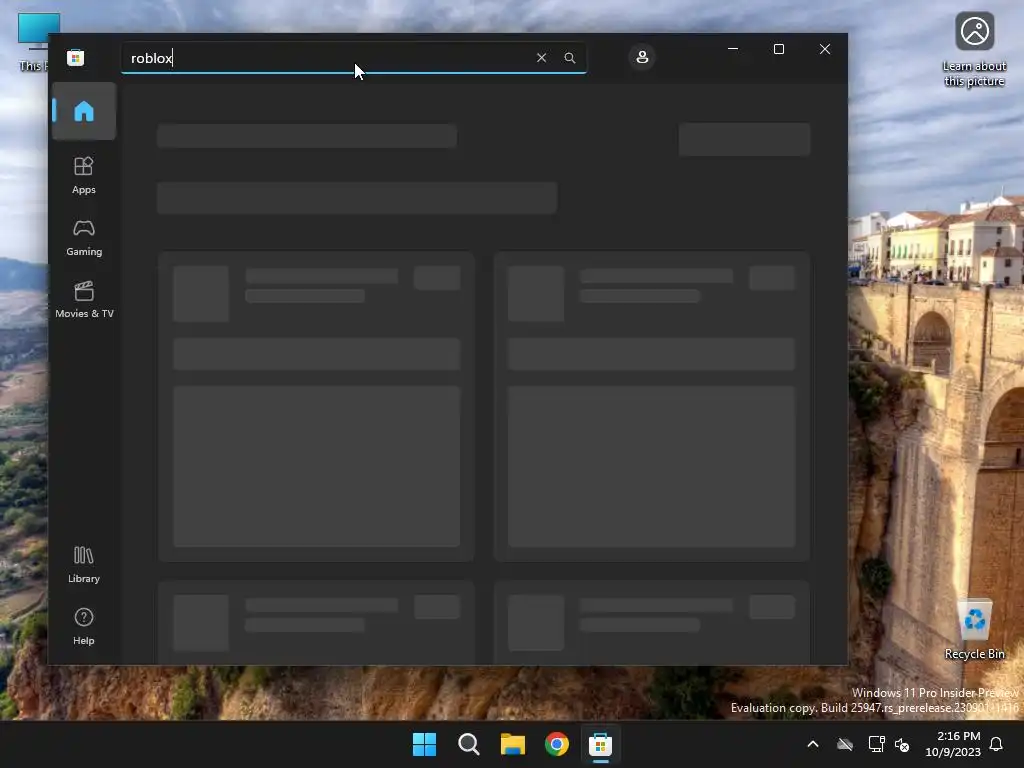This screenshot has height=768, width=1024.
Task: Click the Microsoft Store logo in the title bar
Action: pyautogui.click(x=75, y=57)
